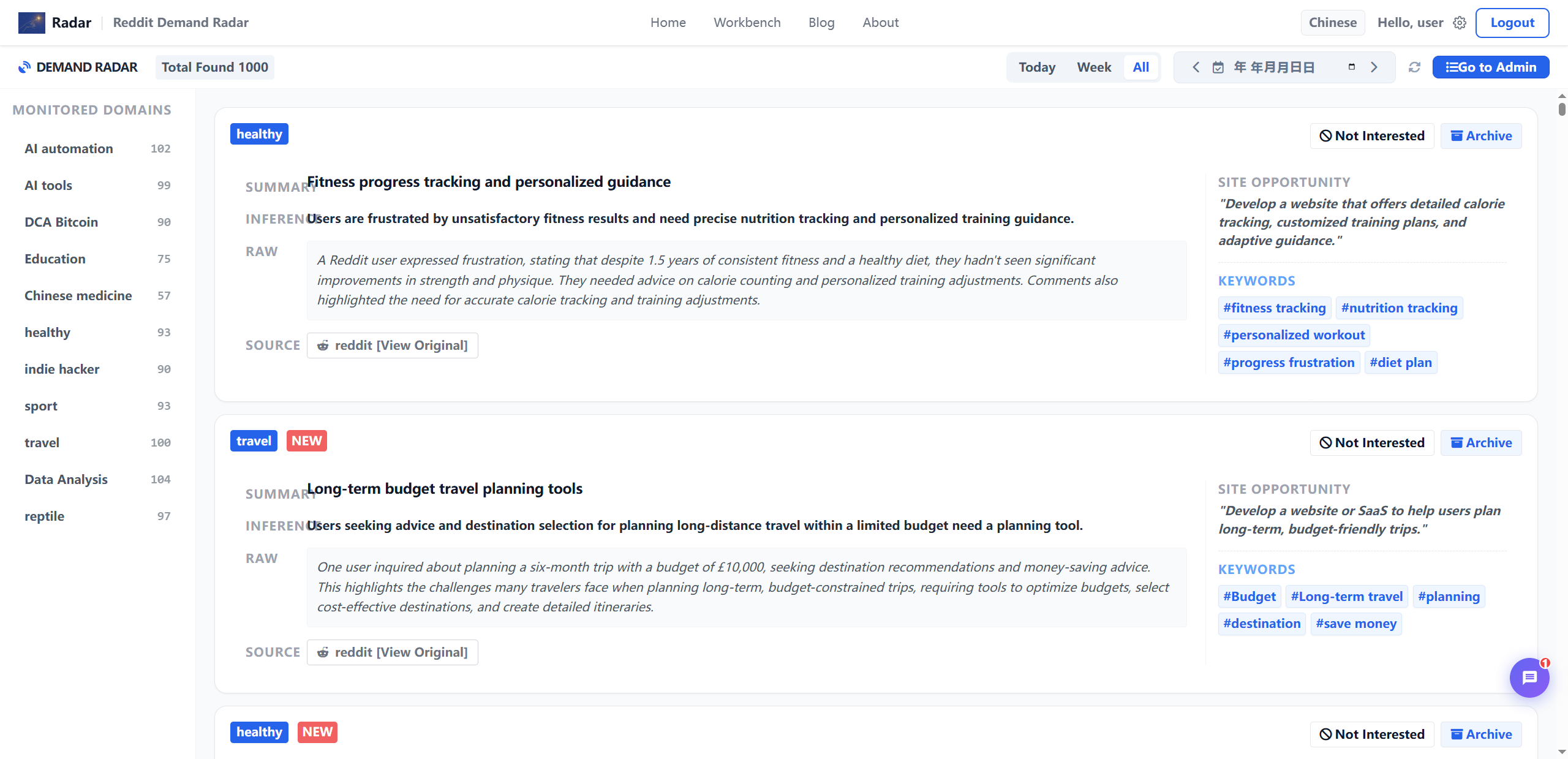Open the floating chat bubble icon
Viewport: 1568px width, 759px height.
pos(1529,677)
